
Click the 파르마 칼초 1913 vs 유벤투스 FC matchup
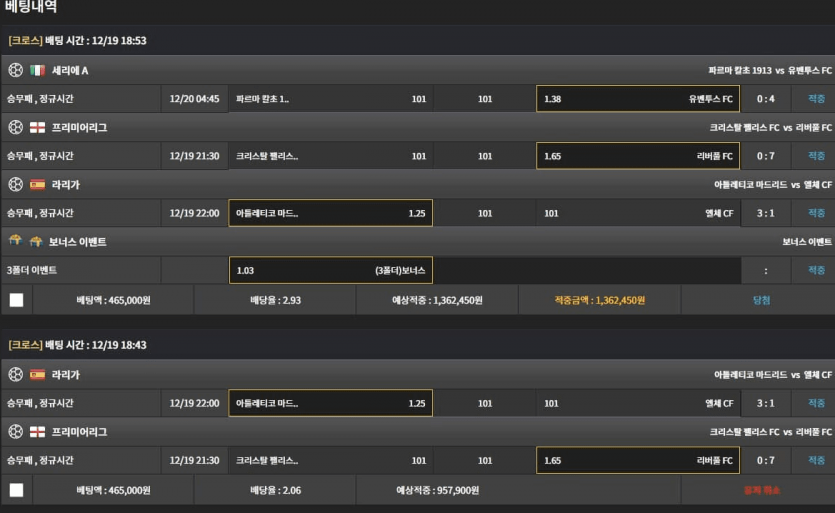pos(770,70)
